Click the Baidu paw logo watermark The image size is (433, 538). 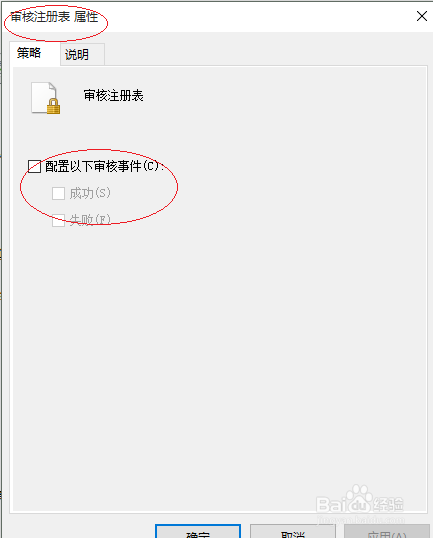(359, 499)
